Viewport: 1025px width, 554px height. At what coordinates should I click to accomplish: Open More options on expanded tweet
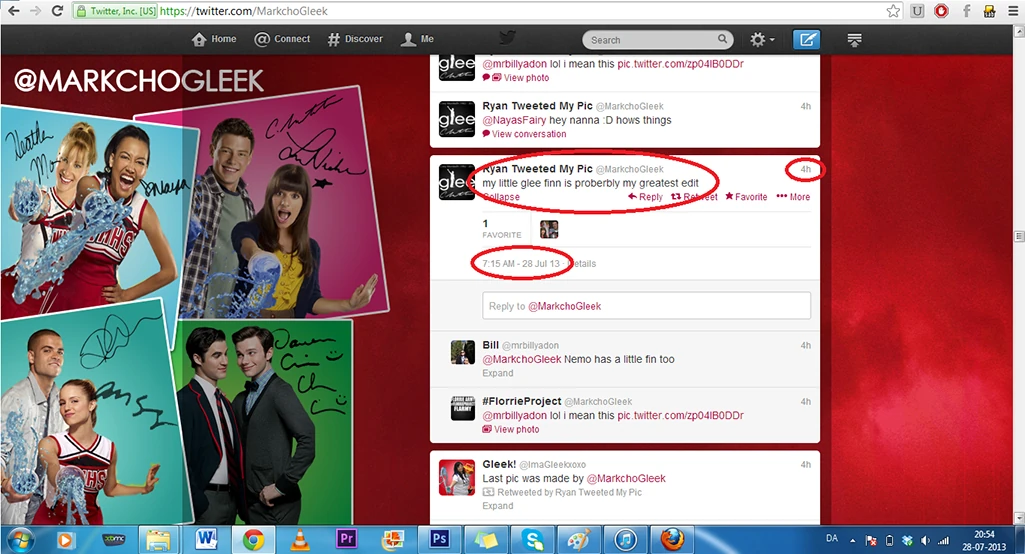pyautogui.click(x=793, y=197)
